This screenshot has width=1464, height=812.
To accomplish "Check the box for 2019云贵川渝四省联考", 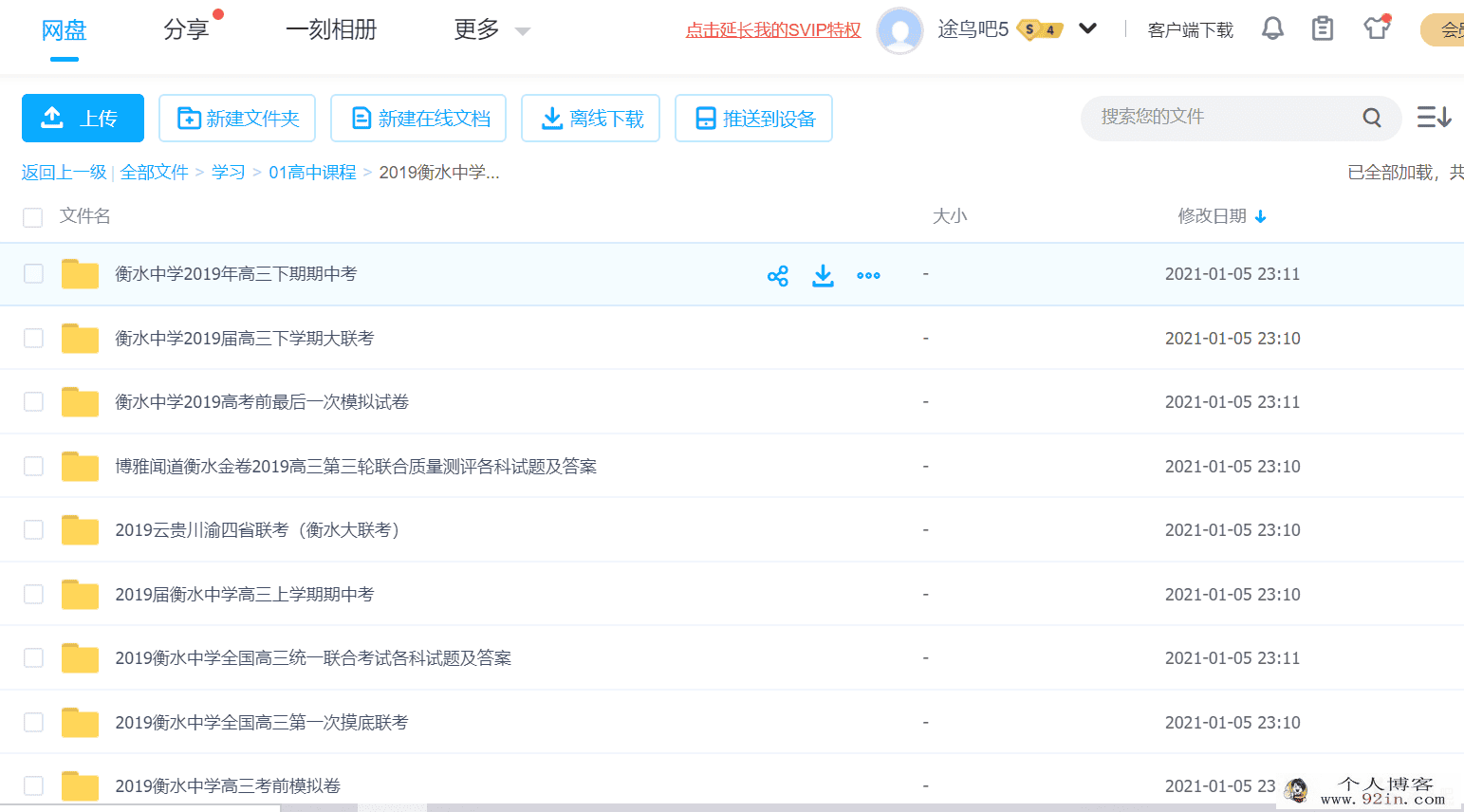I will (x=33, y=530).
